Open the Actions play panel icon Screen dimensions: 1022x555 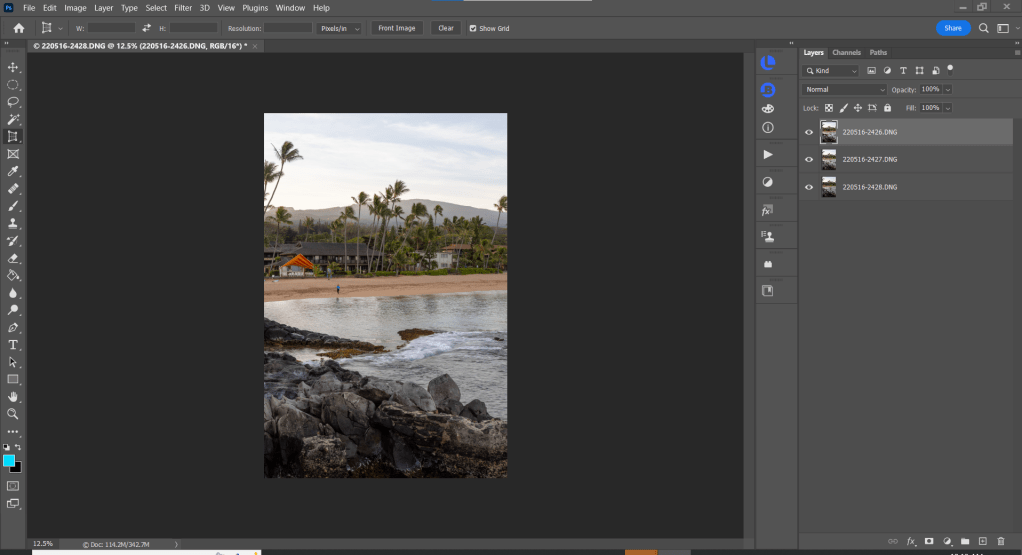coord(768,155)
